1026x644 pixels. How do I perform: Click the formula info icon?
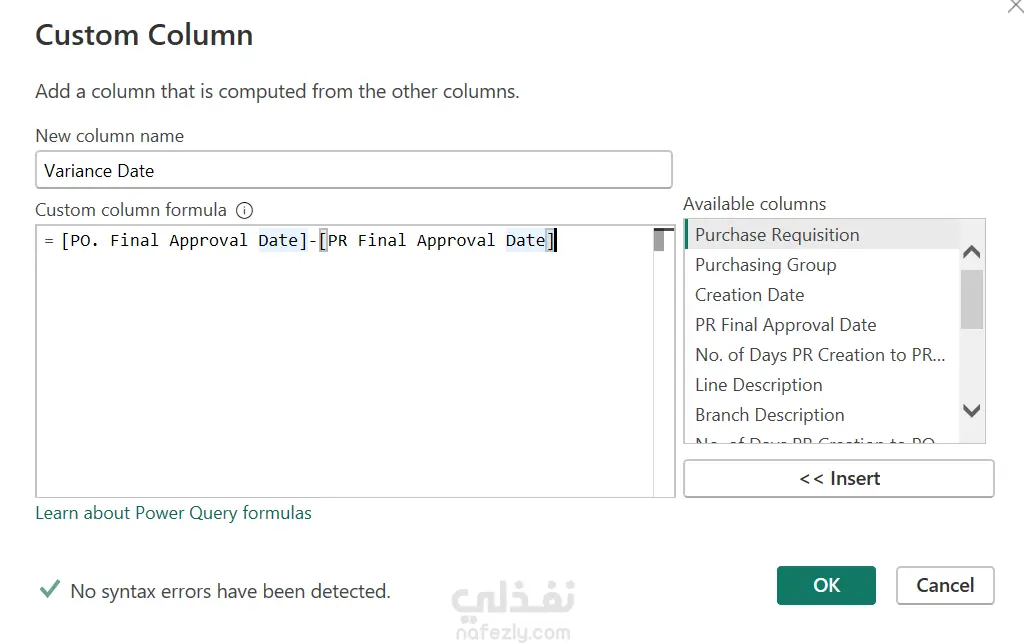[244, 210]
